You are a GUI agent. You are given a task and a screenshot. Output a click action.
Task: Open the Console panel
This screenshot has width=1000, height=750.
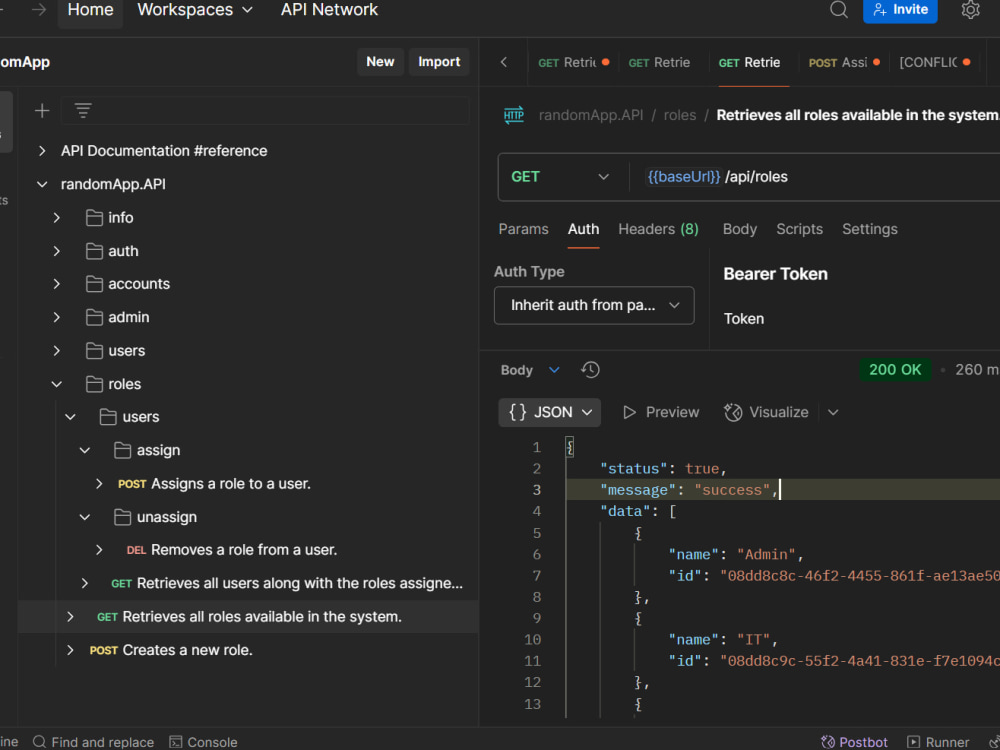coord(203,742)
